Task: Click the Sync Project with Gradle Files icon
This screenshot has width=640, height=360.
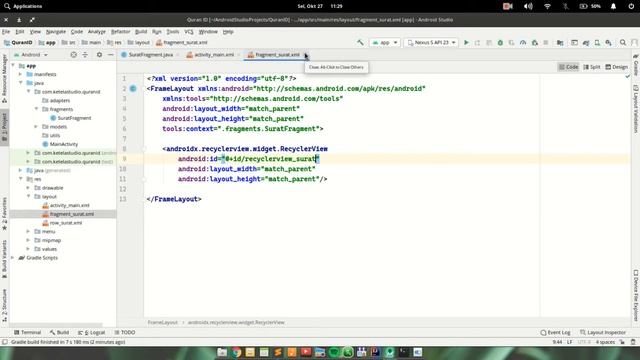Action: [x=586, y=42]
